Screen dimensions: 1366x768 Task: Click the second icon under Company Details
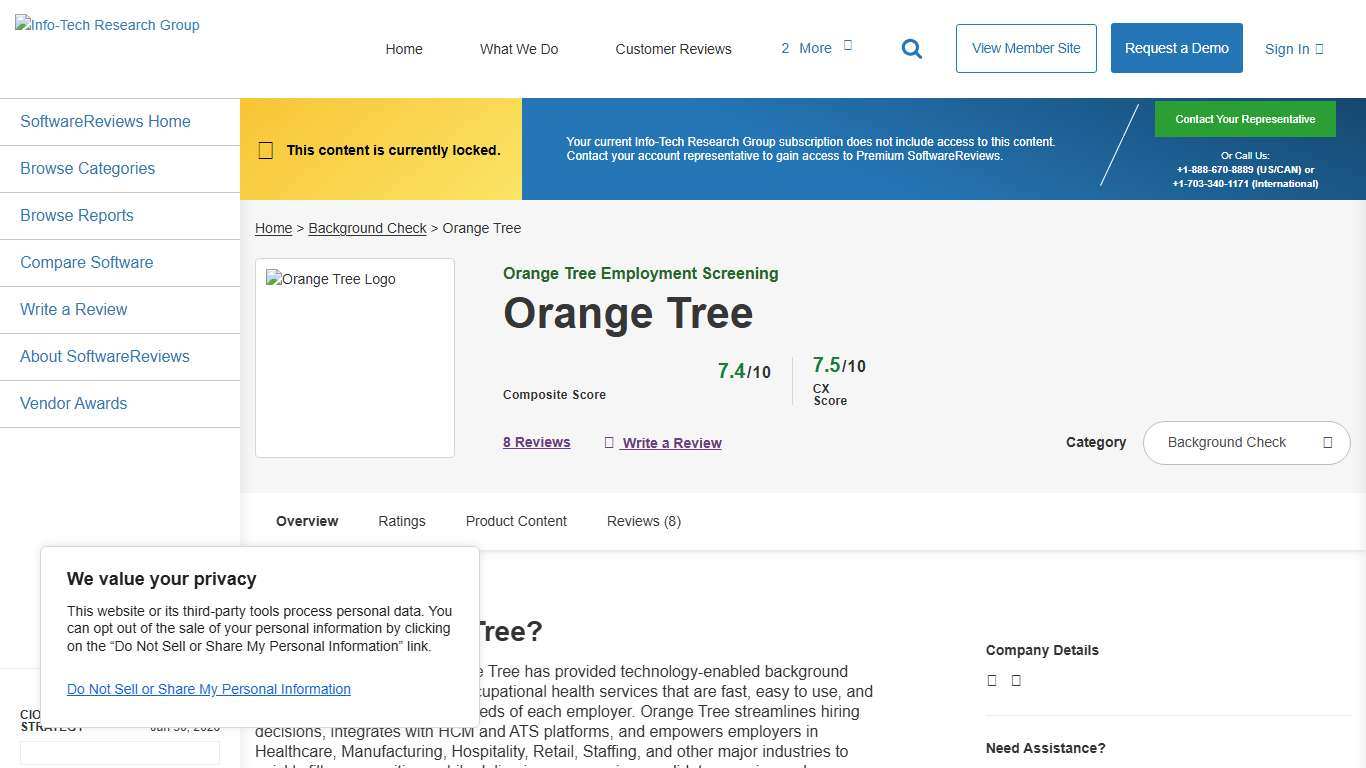coord(1016,680)
